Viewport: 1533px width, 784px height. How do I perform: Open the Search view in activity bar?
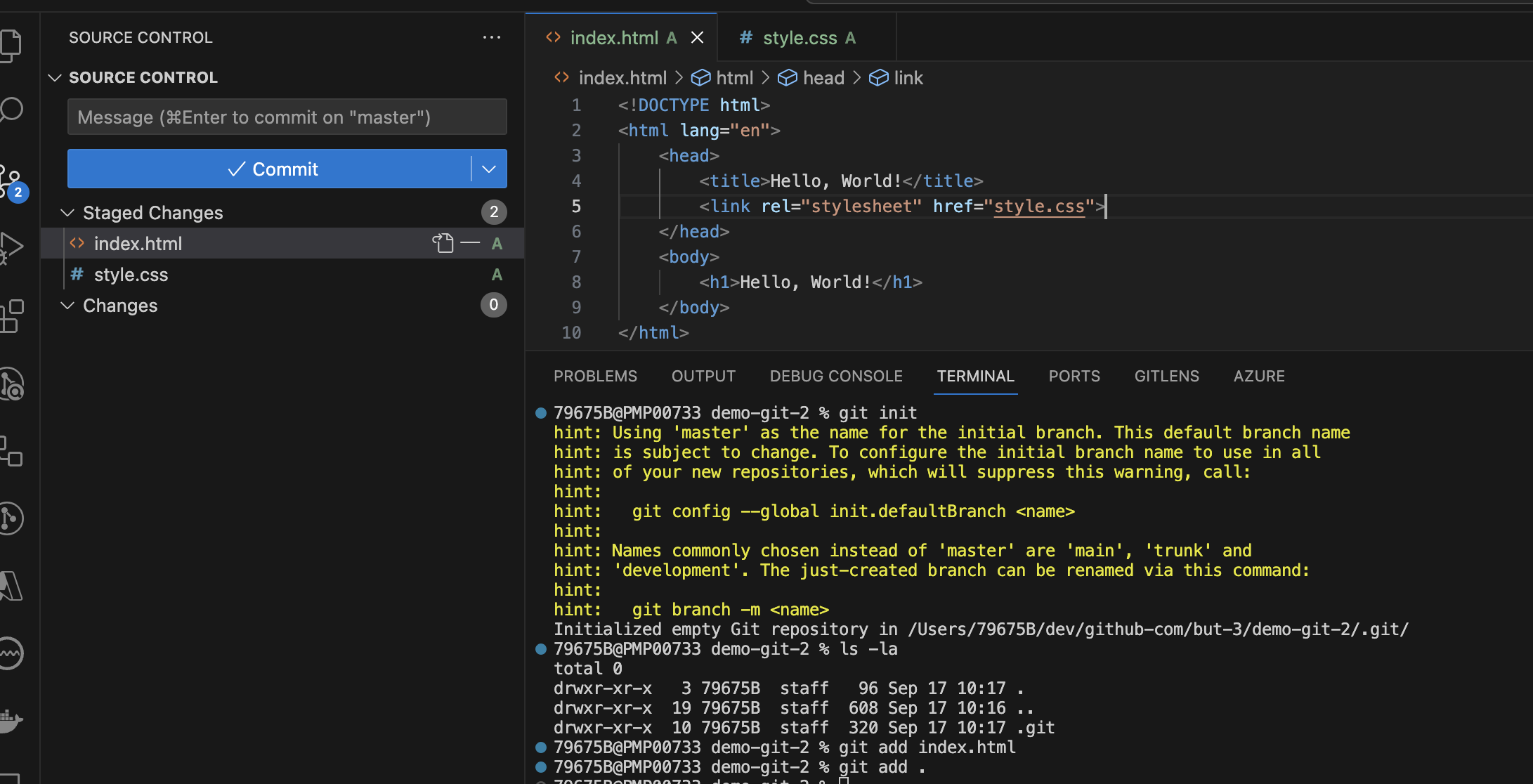pyautogui.click(x=10, y=110)
